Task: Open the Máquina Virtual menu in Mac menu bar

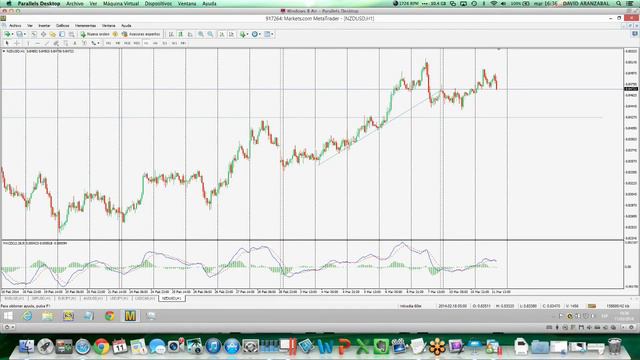Action: [121, 3]
